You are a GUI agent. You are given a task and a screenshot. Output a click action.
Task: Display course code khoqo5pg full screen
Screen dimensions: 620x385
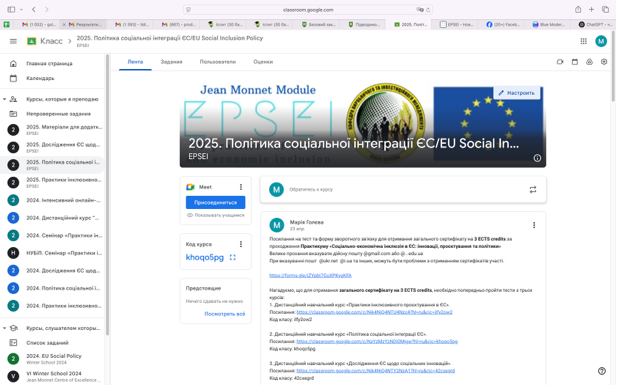233,257
